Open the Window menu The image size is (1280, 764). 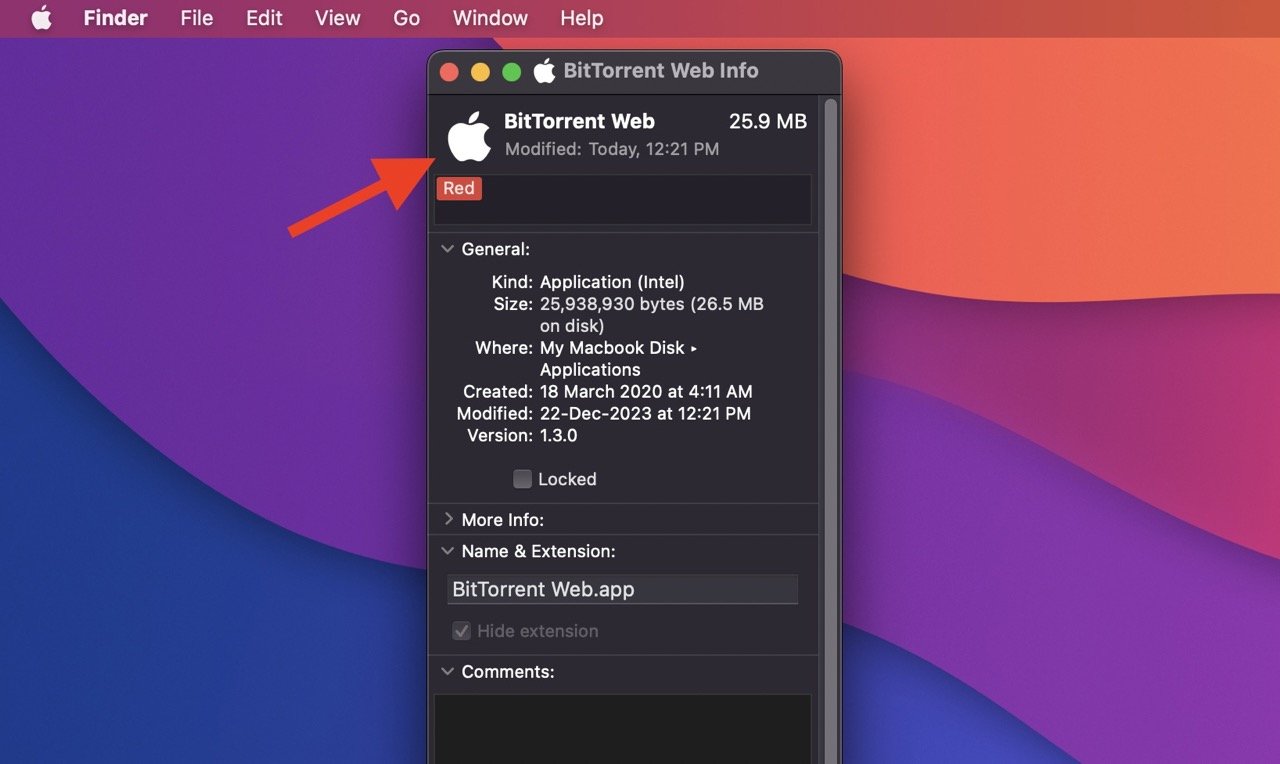490,18
